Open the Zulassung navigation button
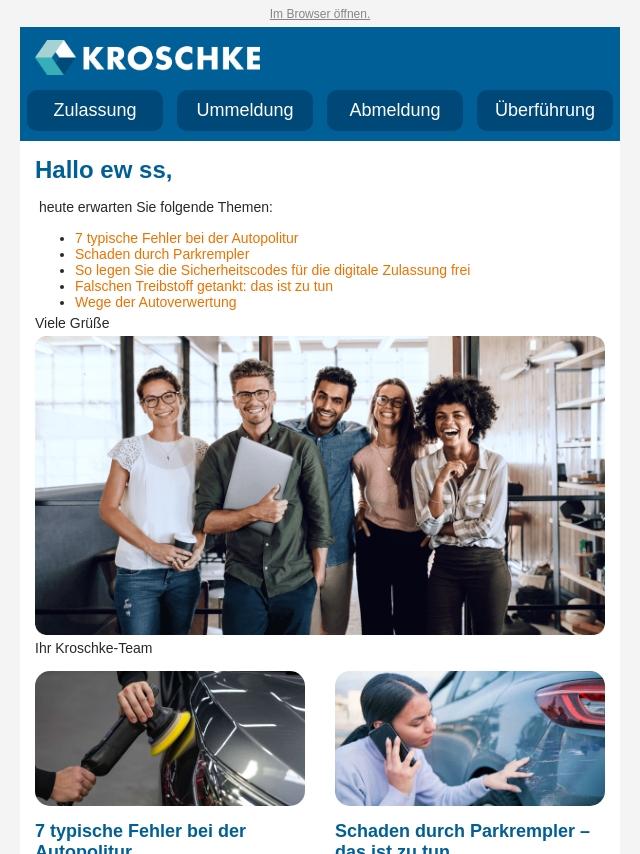 (x=95, y=110)
